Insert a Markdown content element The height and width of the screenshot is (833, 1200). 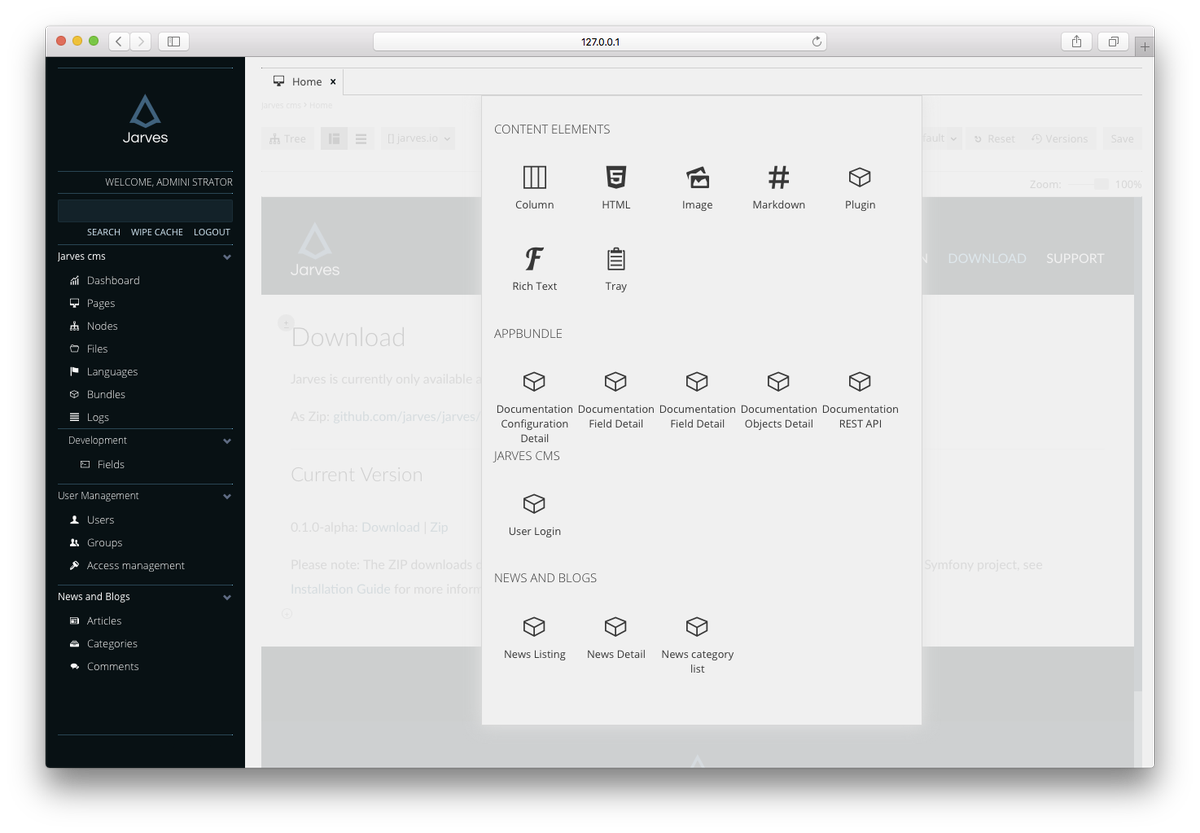(778, 188)
